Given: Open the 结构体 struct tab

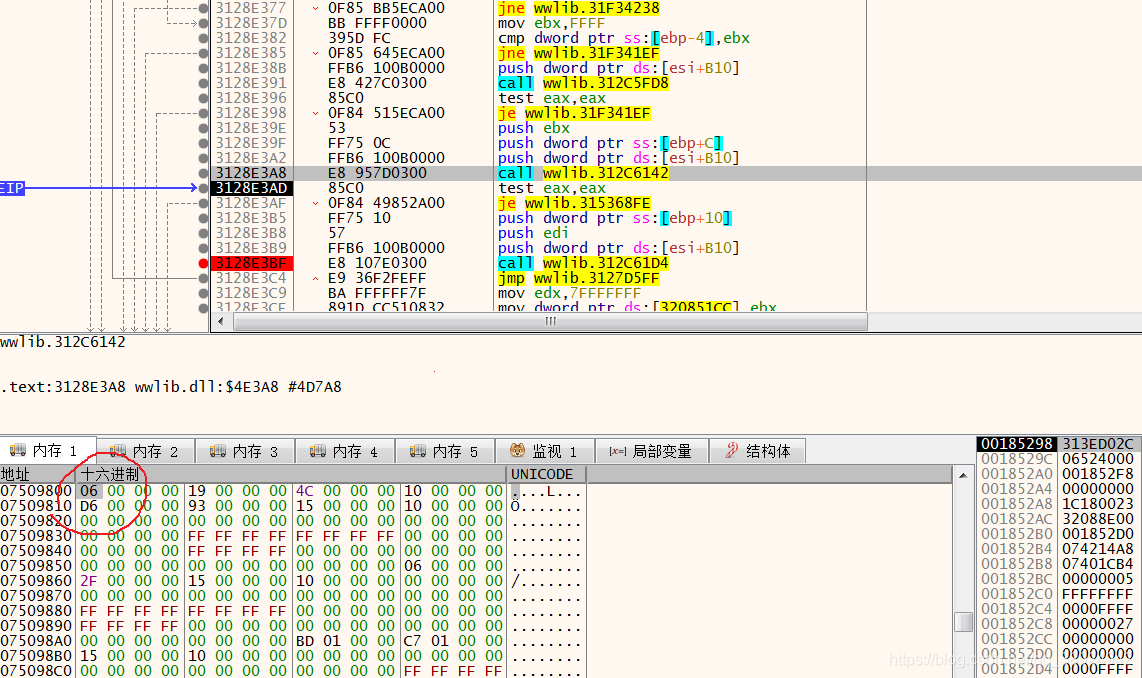Looking at the screenshot, I should point(758,452).
